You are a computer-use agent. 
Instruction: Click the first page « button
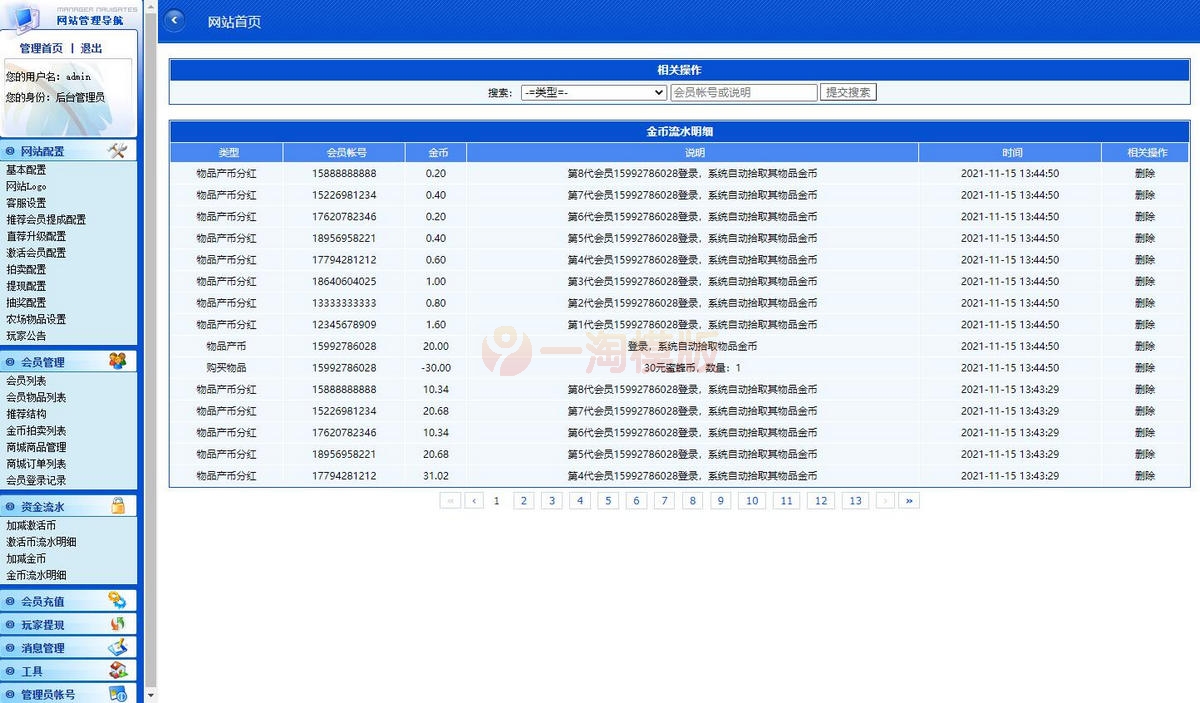point(450,501)
